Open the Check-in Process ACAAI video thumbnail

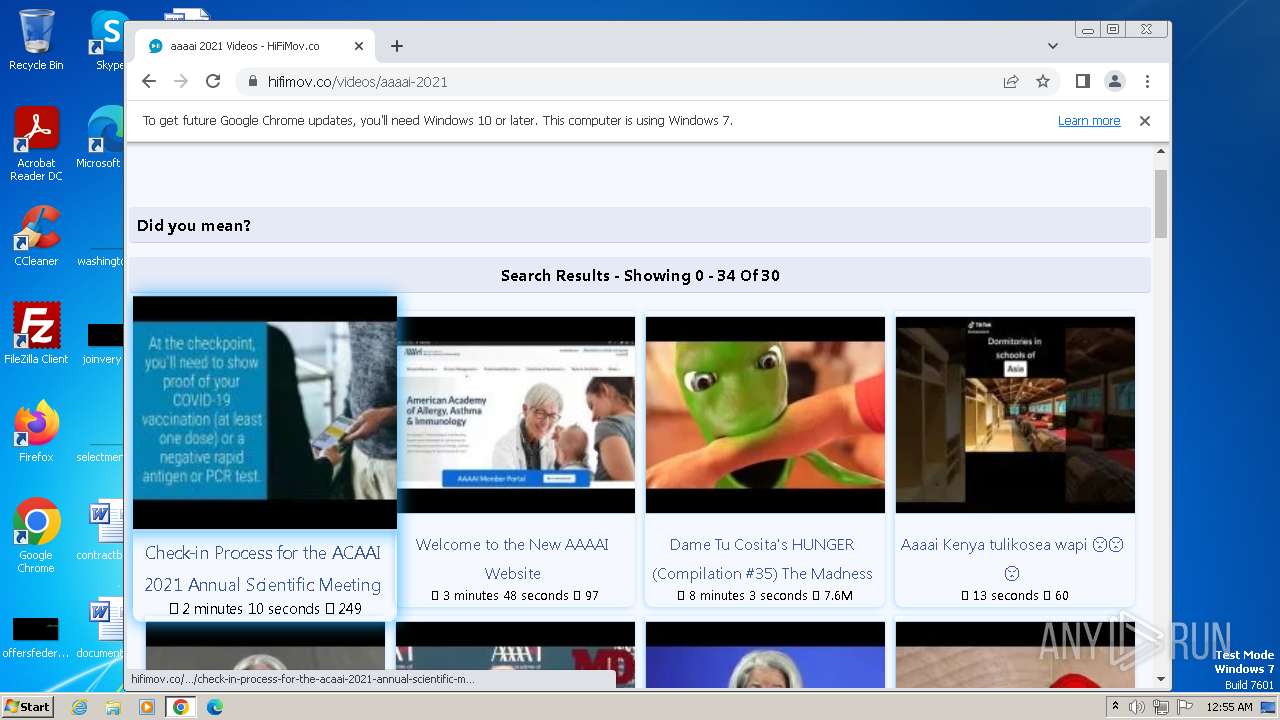click(265, 412)
